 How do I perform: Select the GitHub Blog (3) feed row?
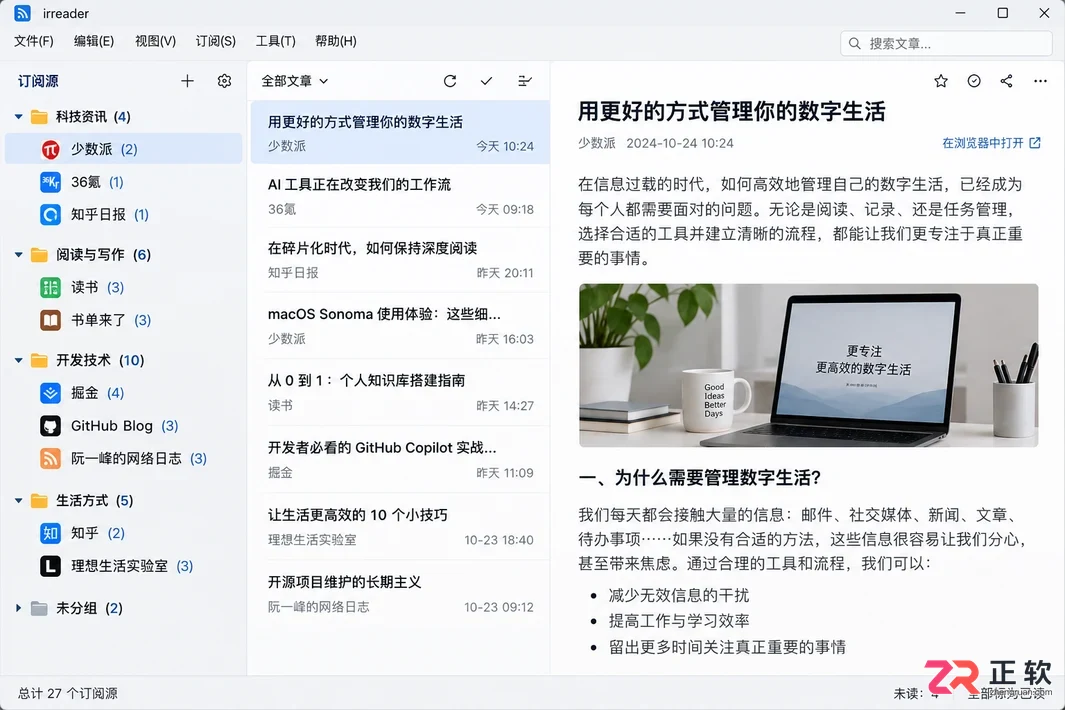[x=124, y=426]
